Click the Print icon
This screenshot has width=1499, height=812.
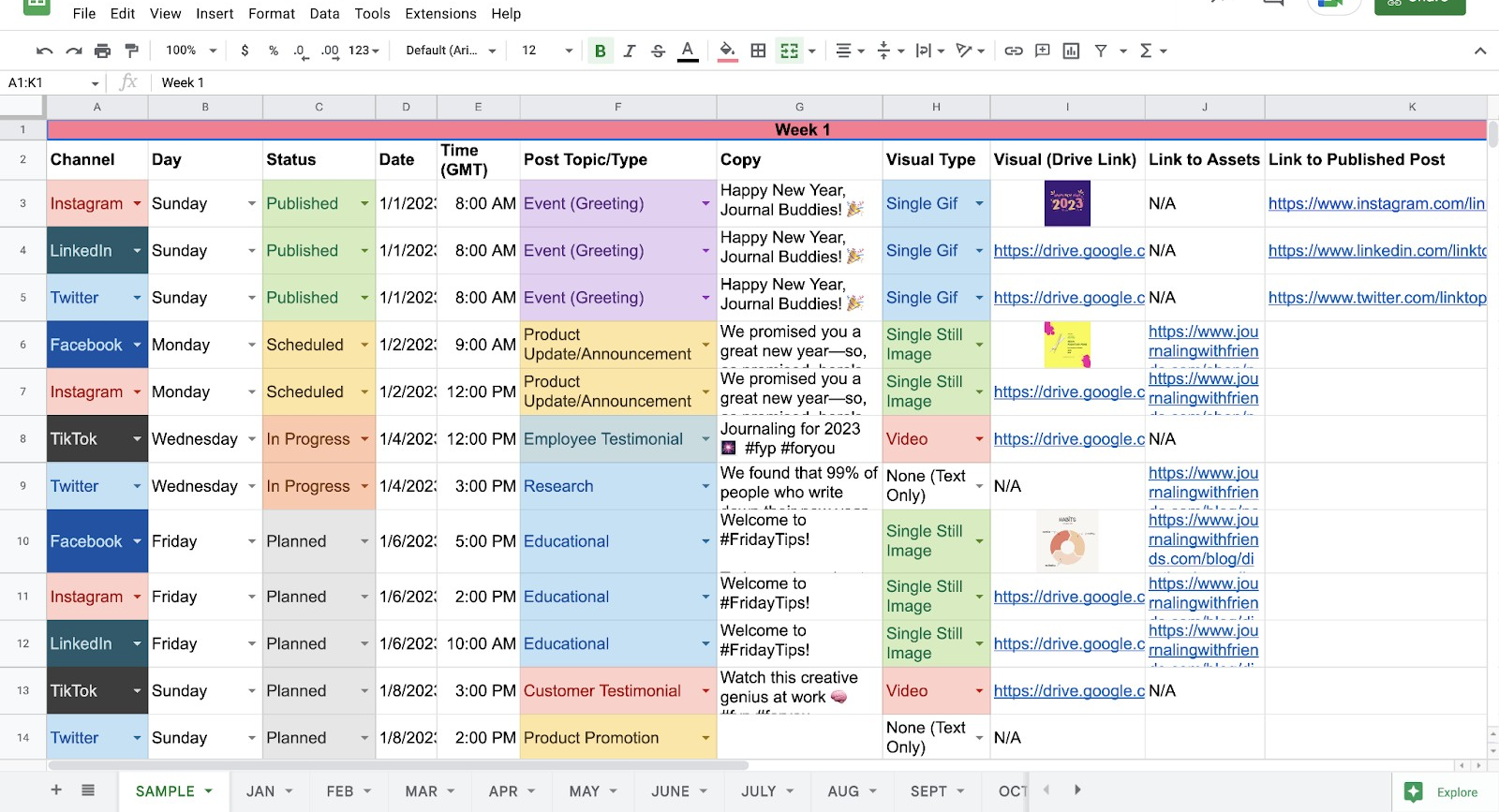pyautogui.click(x=103, y=51)
